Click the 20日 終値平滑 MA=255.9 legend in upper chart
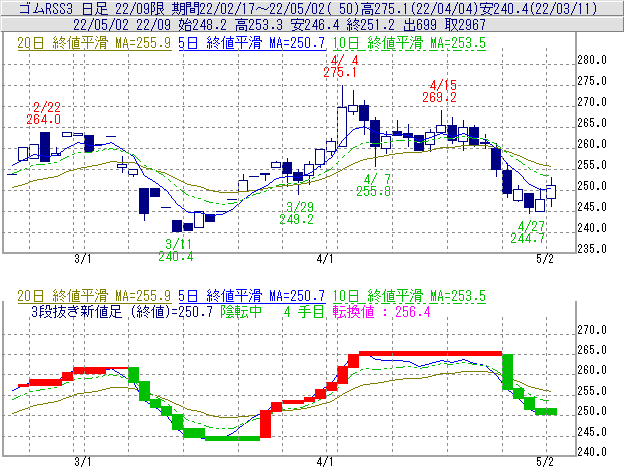624x475 pixels. (x=94, y=43)
